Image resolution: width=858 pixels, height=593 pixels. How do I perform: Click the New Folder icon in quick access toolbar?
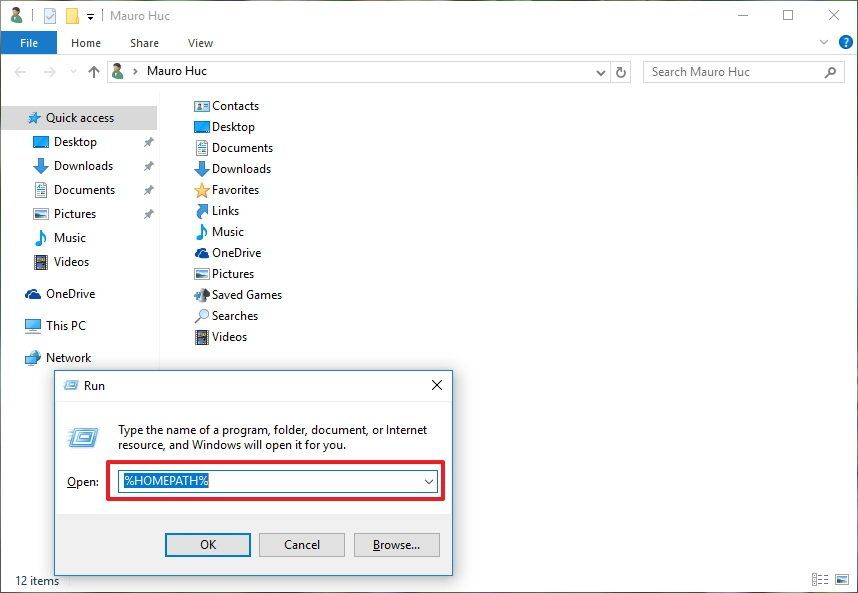tap(70, 15)
